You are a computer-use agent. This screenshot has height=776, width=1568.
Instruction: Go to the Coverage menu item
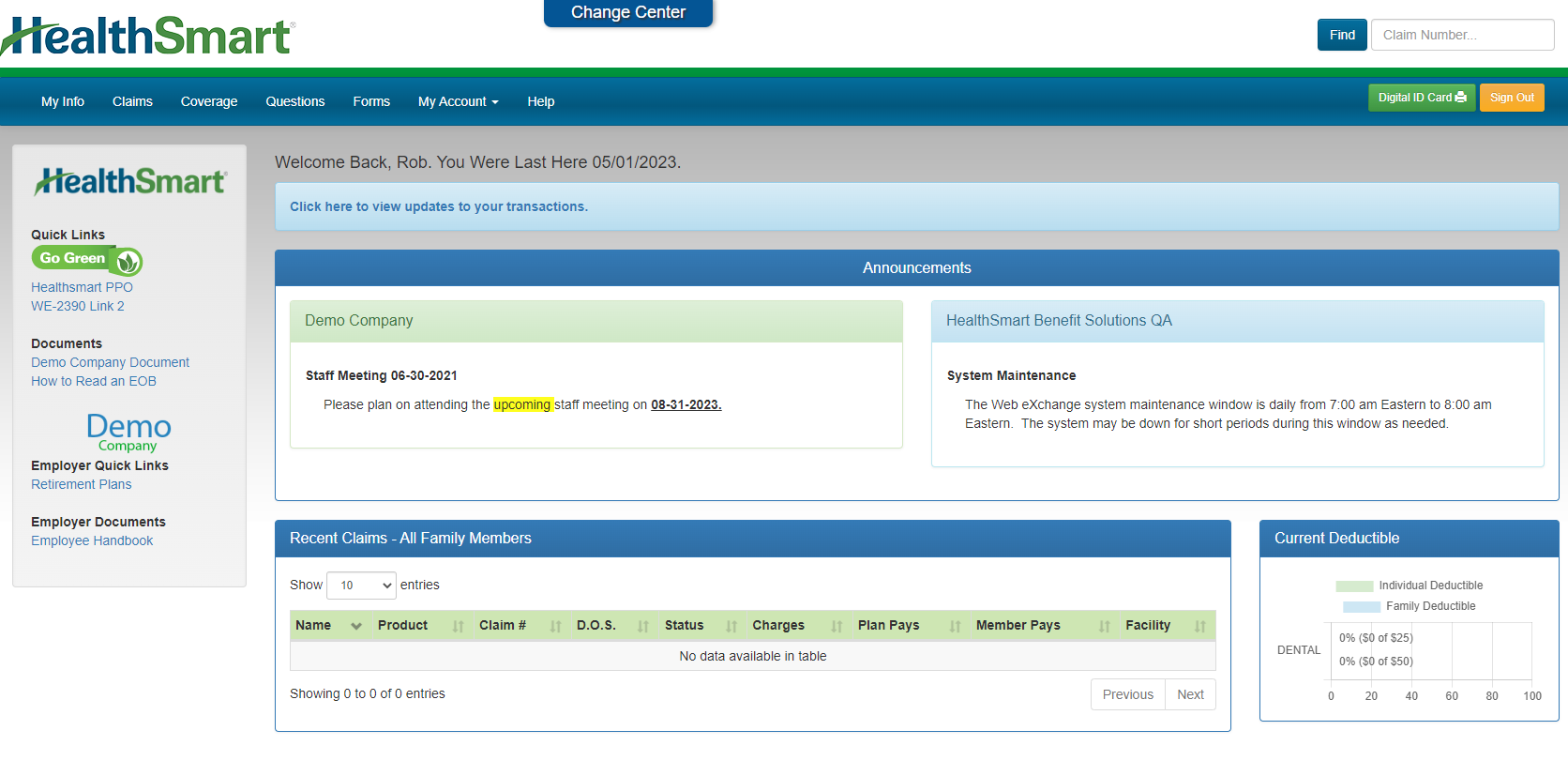tap(209, 101)
